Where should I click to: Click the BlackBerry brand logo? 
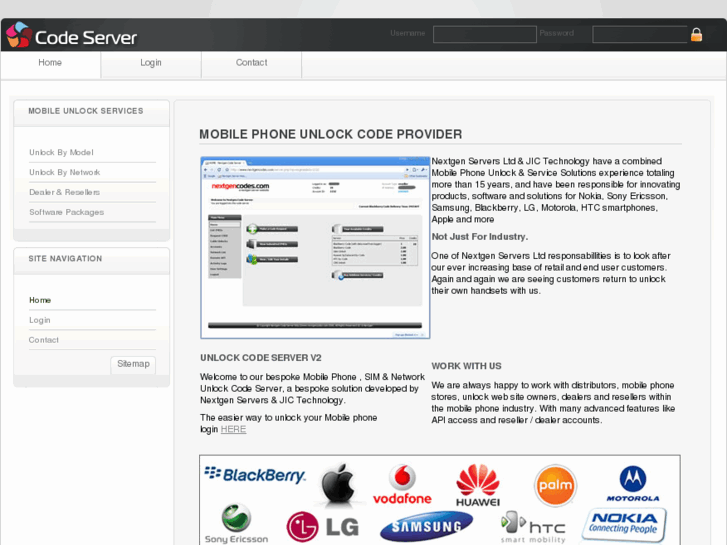255,475
